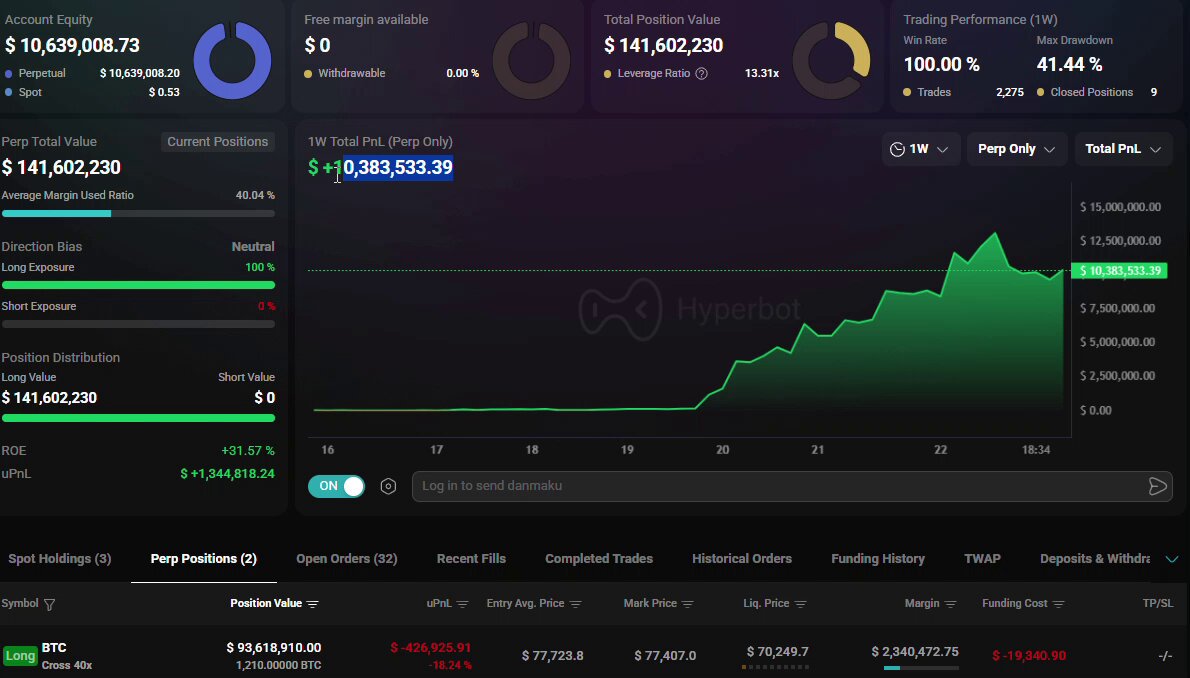Click the Long Exposure progress bar
Screen dimensions: 1190x678
point(138,285)
